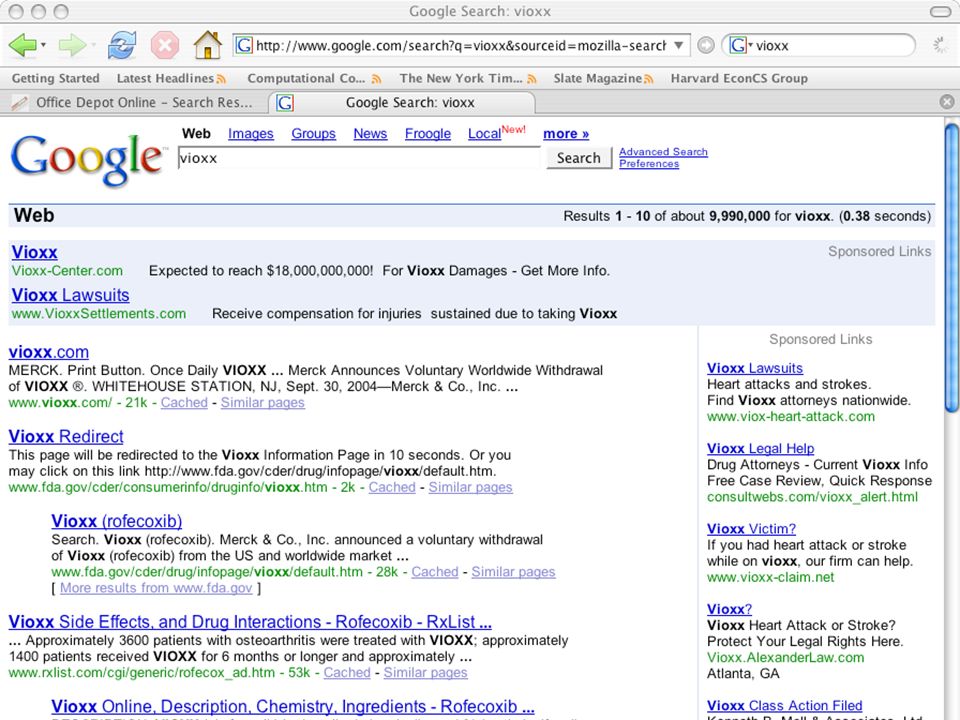The width and height of the screenshot is (960, 720).
Task: Open the Vioxx Class Action Filed ad
Action: point(784,705)
